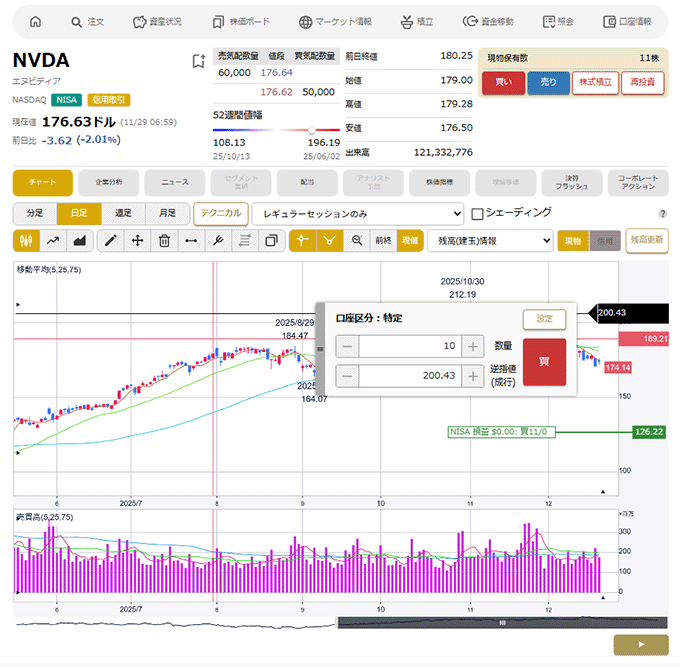Open the wrench chart settings icon

217,240
